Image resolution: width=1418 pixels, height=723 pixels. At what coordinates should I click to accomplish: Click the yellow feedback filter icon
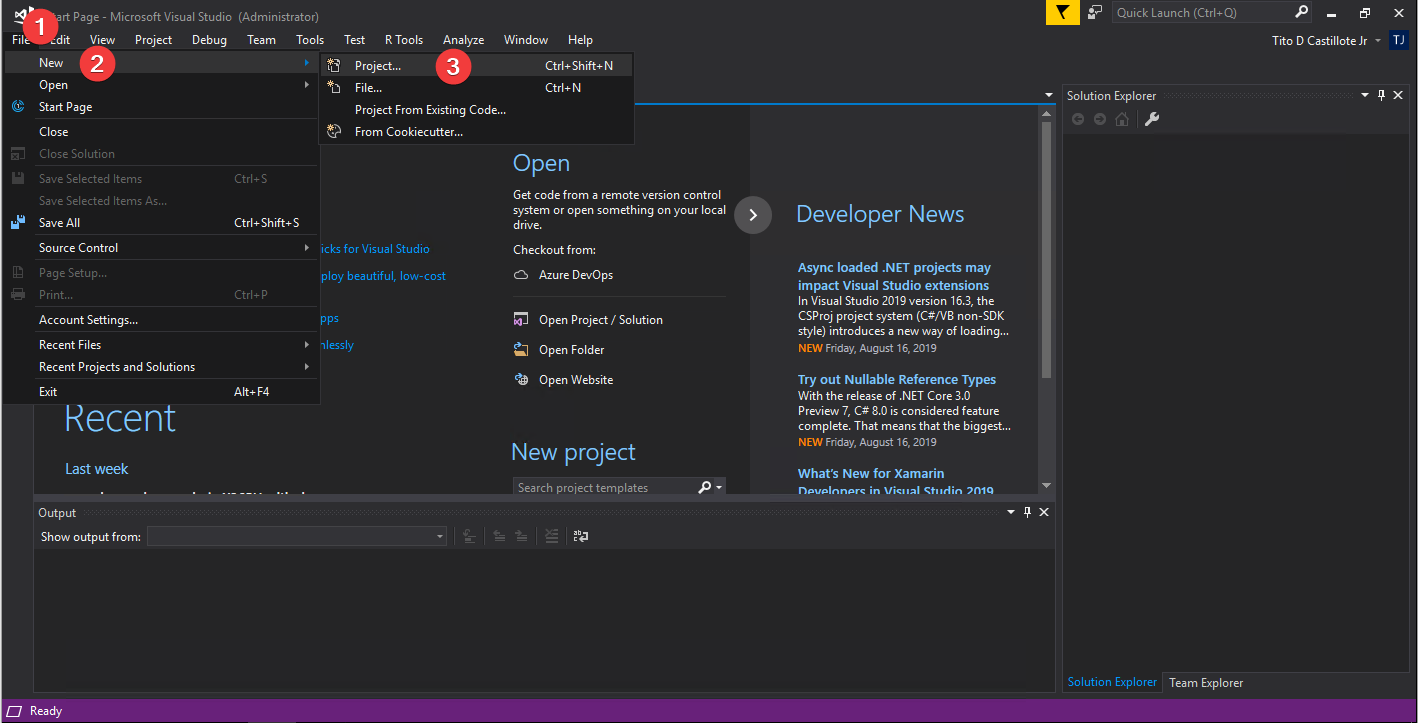coord(1062,13)
